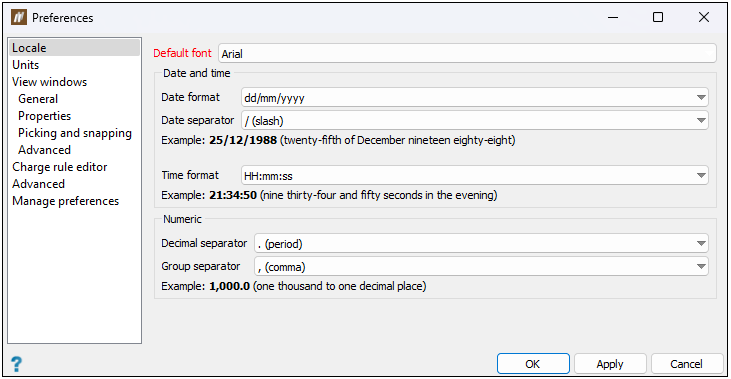
Task: Click the Default font field showing Arial
Action: pyautogui.click(x=467, y=53)
